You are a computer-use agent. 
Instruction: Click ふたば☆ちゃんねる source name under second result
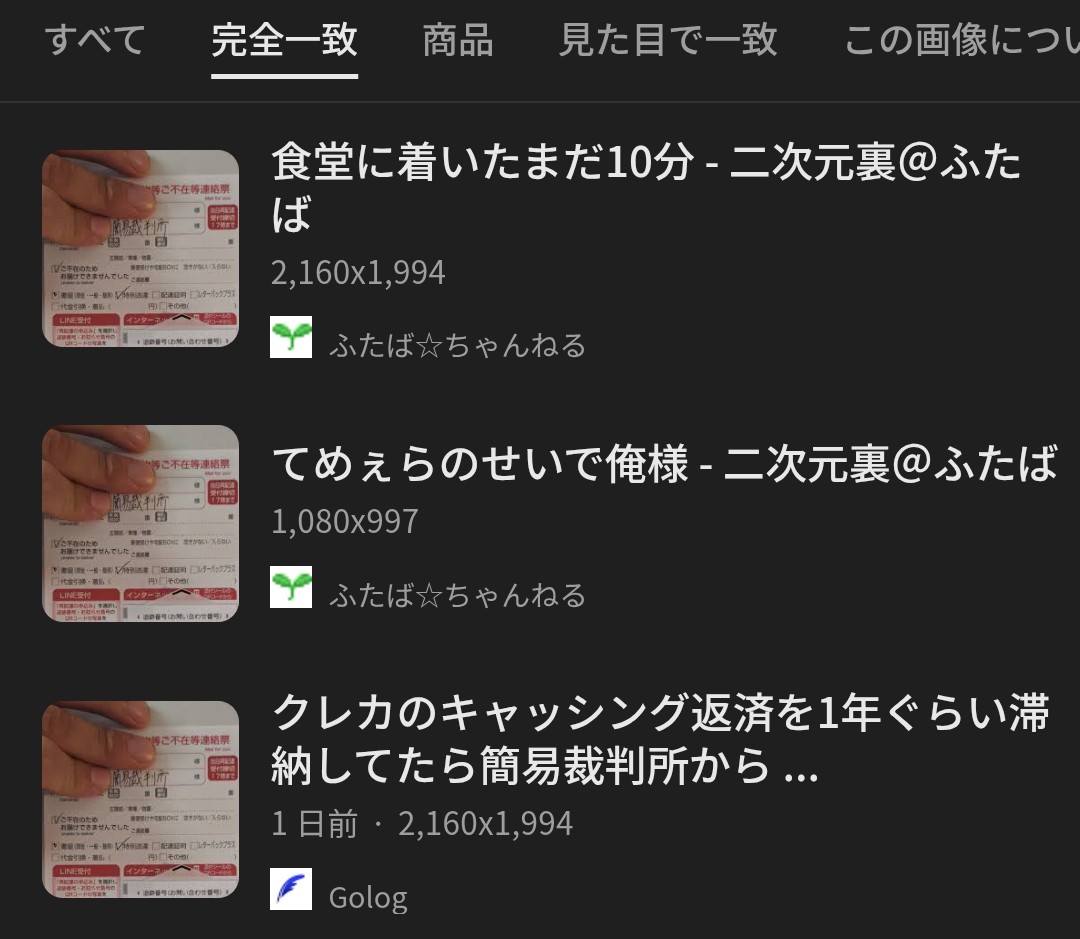point(457,595)
